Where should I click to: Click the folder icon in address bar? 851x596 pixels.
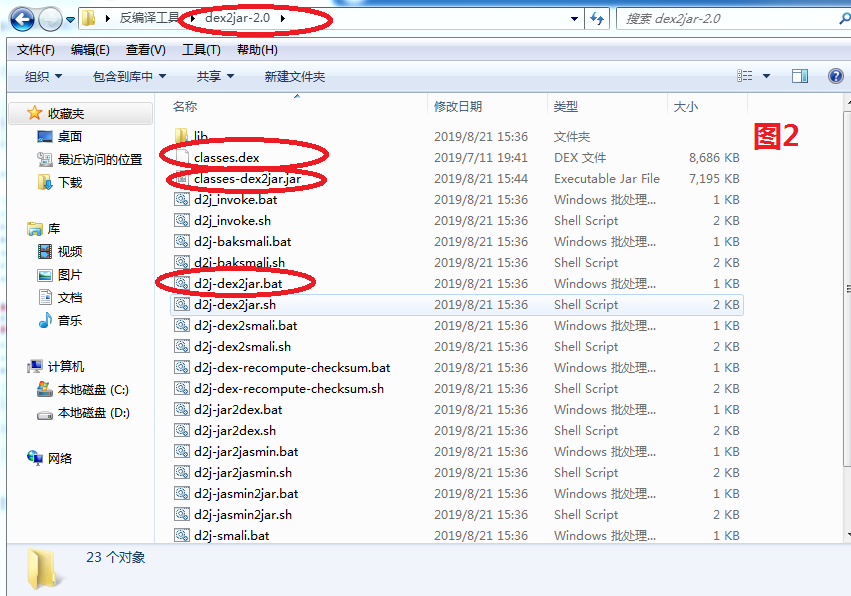coord(88,18)
